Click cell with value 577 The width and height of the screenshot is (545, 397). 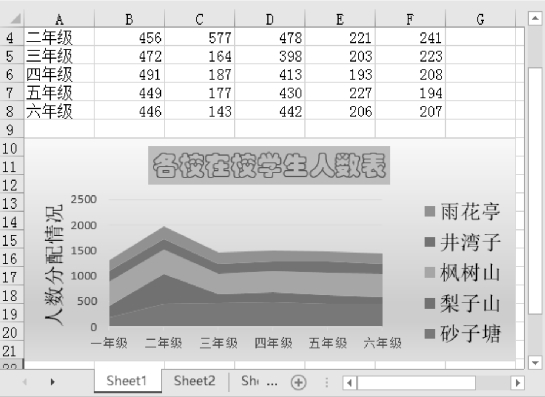tap(200, 38)
